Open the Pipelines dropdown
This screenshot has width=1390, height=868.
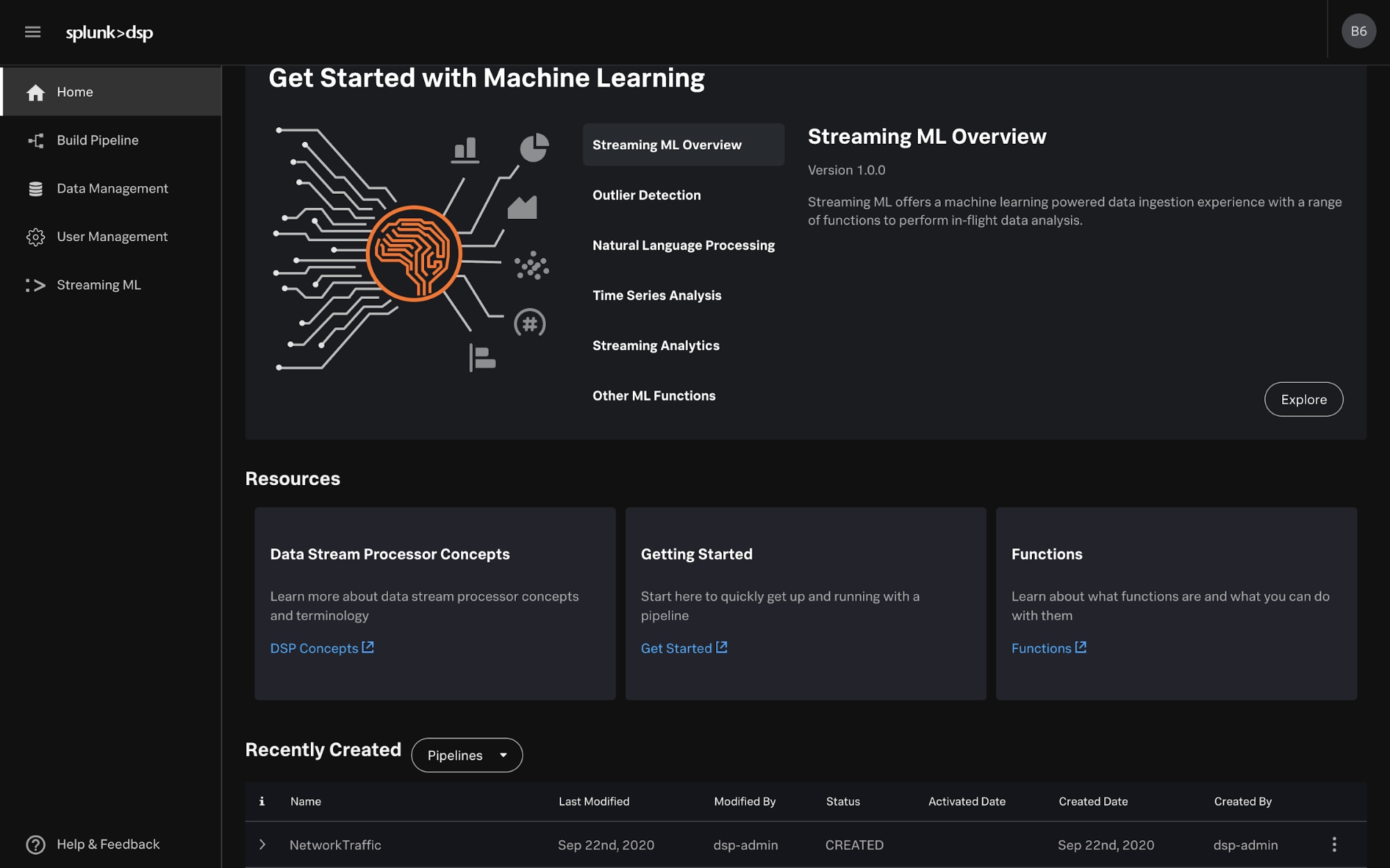click(467, 755)
